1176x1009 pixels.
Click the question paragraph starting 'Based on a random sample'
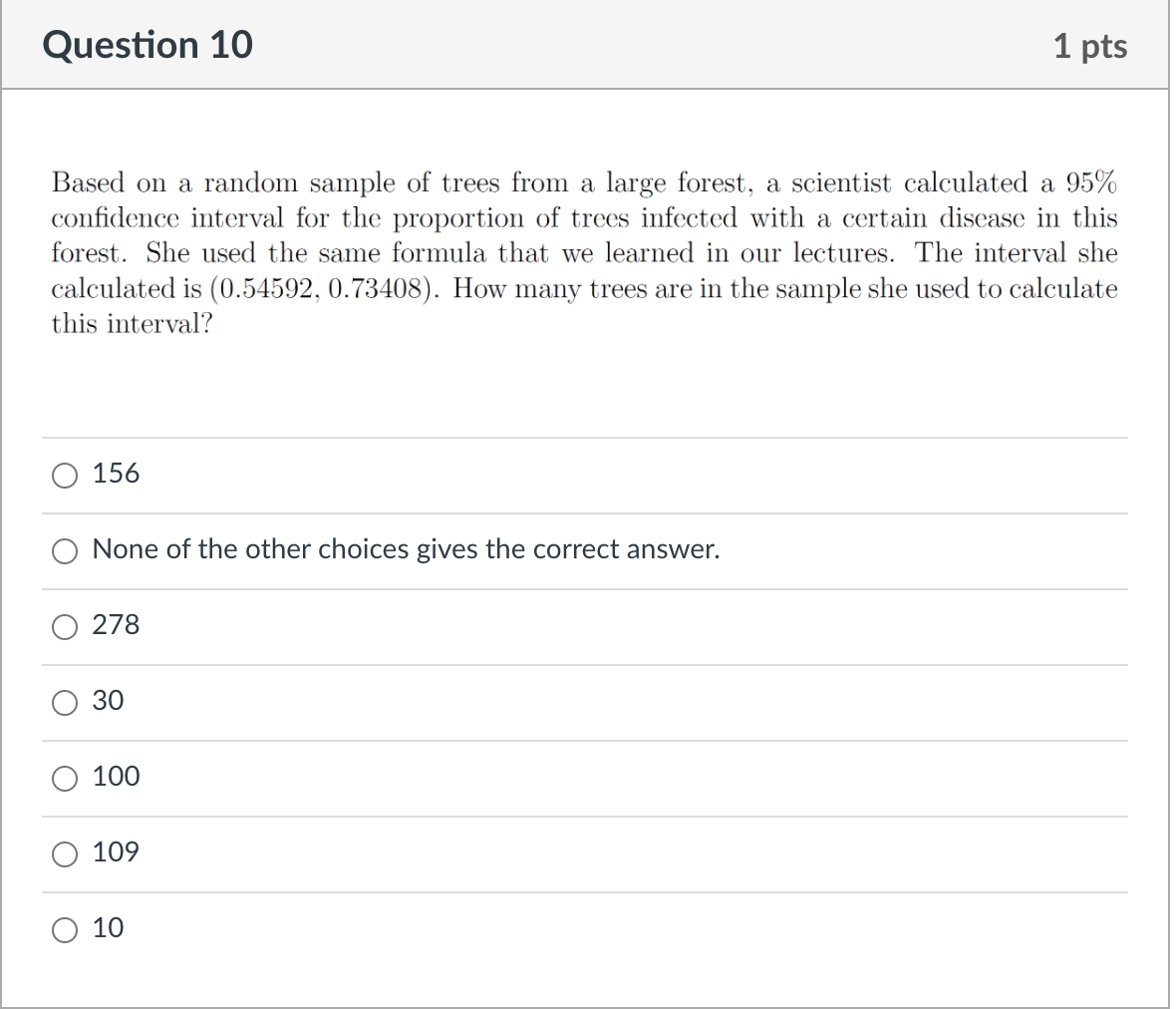(x=584, y=253)
